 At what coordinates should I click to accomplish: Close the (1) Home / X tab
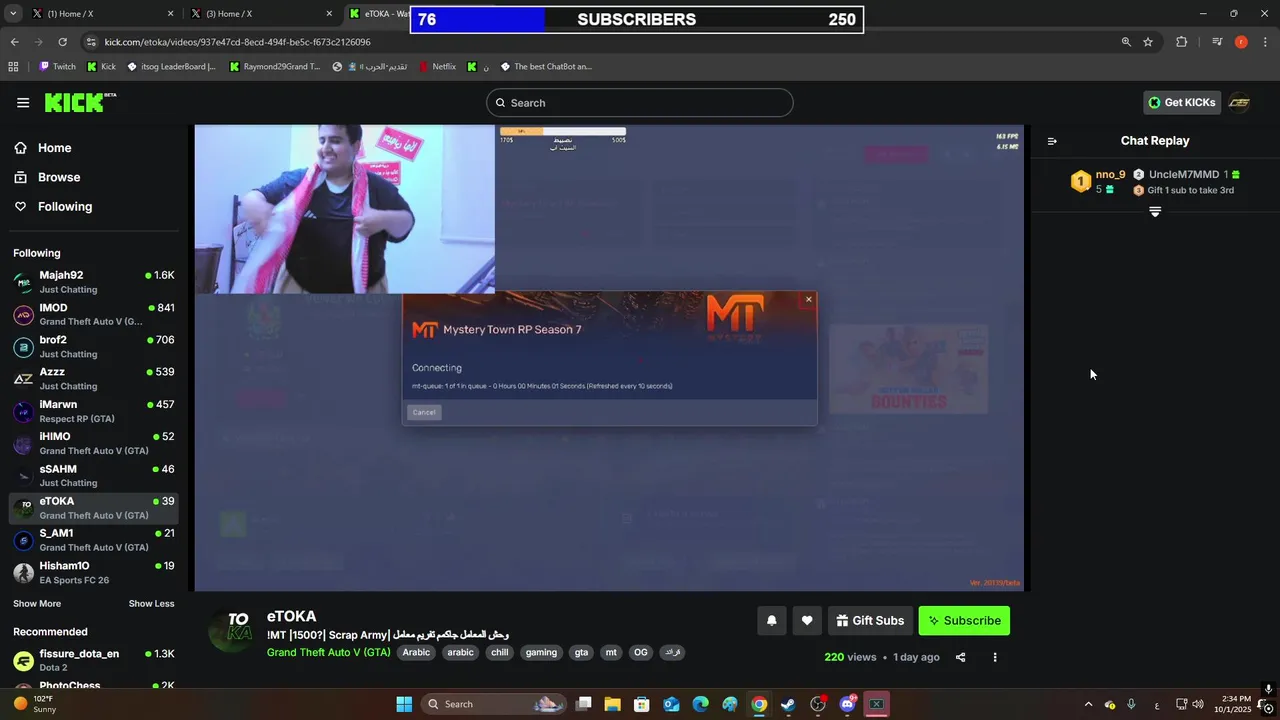[170, 14]
